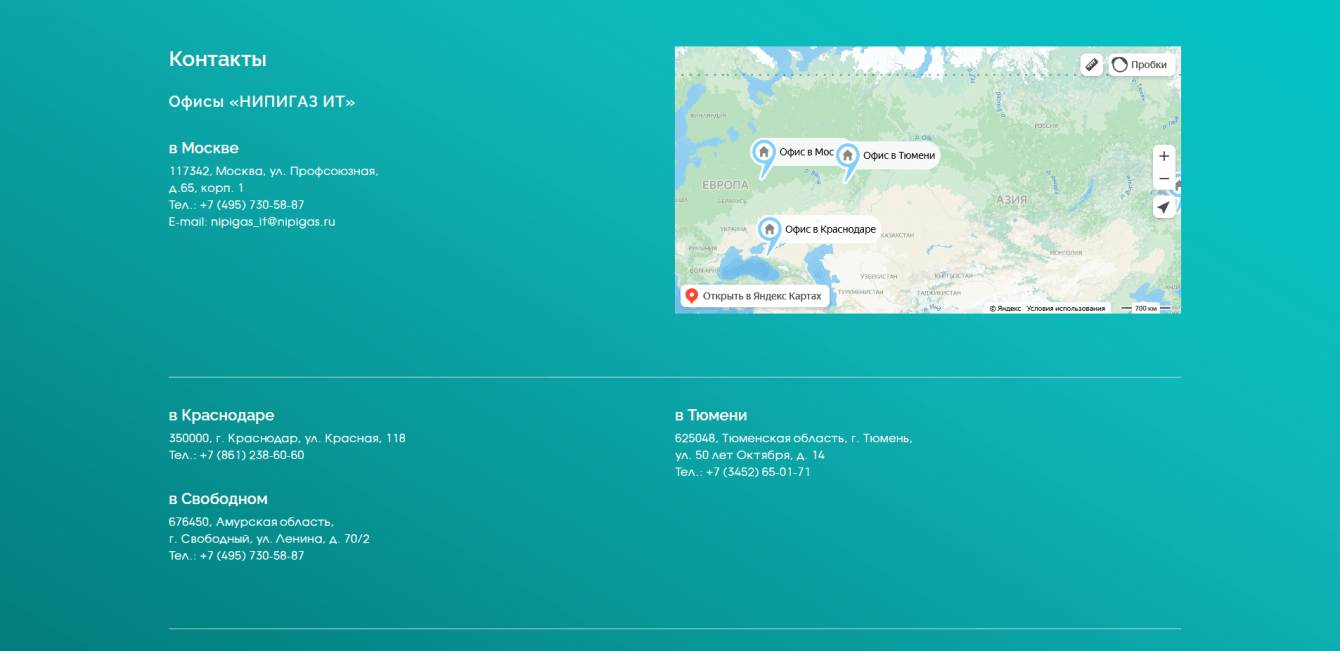Click the email nipigas_it@nipigas.ru

273,222
